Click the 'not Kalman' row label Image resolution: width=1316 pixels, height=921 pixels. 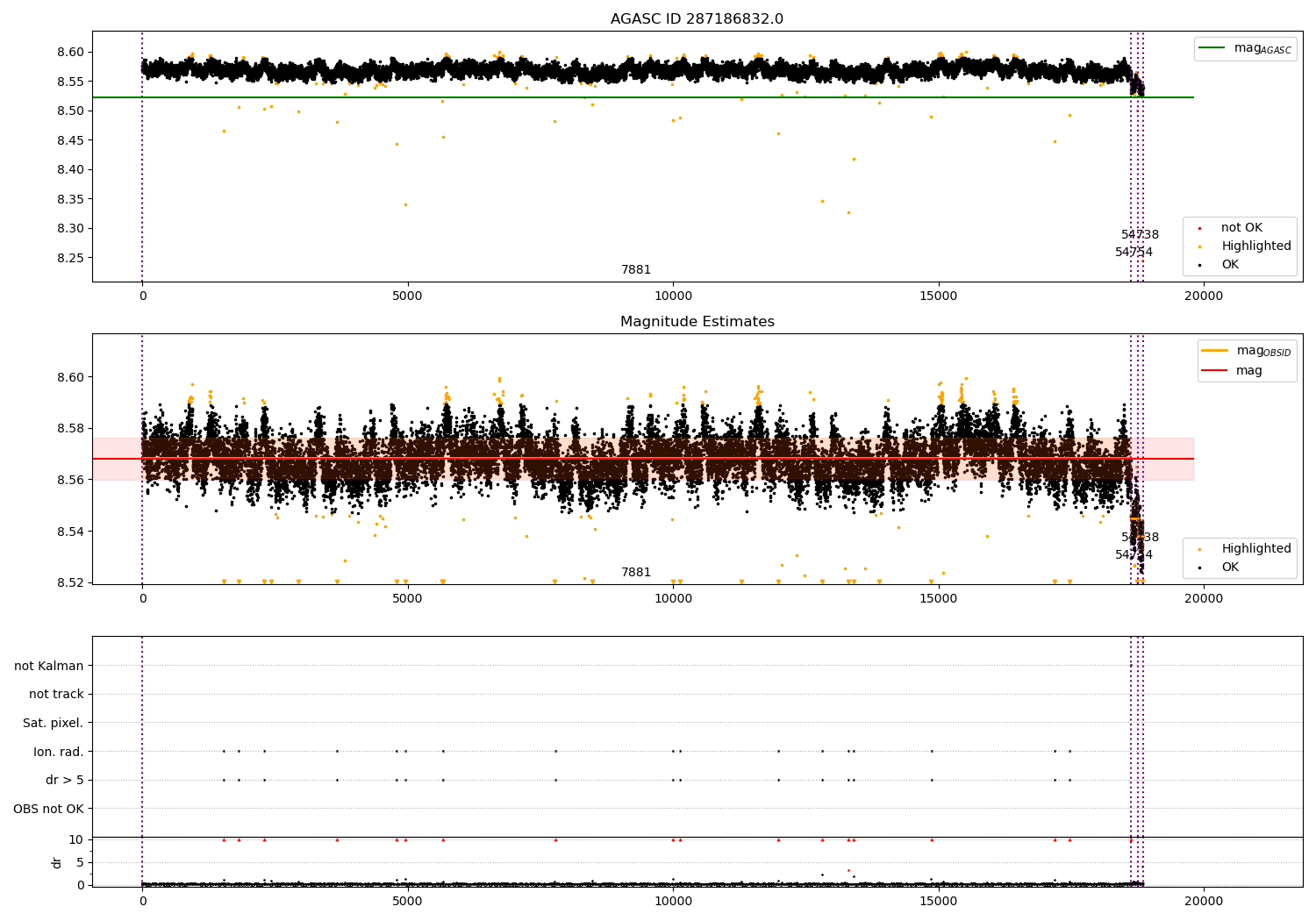click(x=49, y=667)
